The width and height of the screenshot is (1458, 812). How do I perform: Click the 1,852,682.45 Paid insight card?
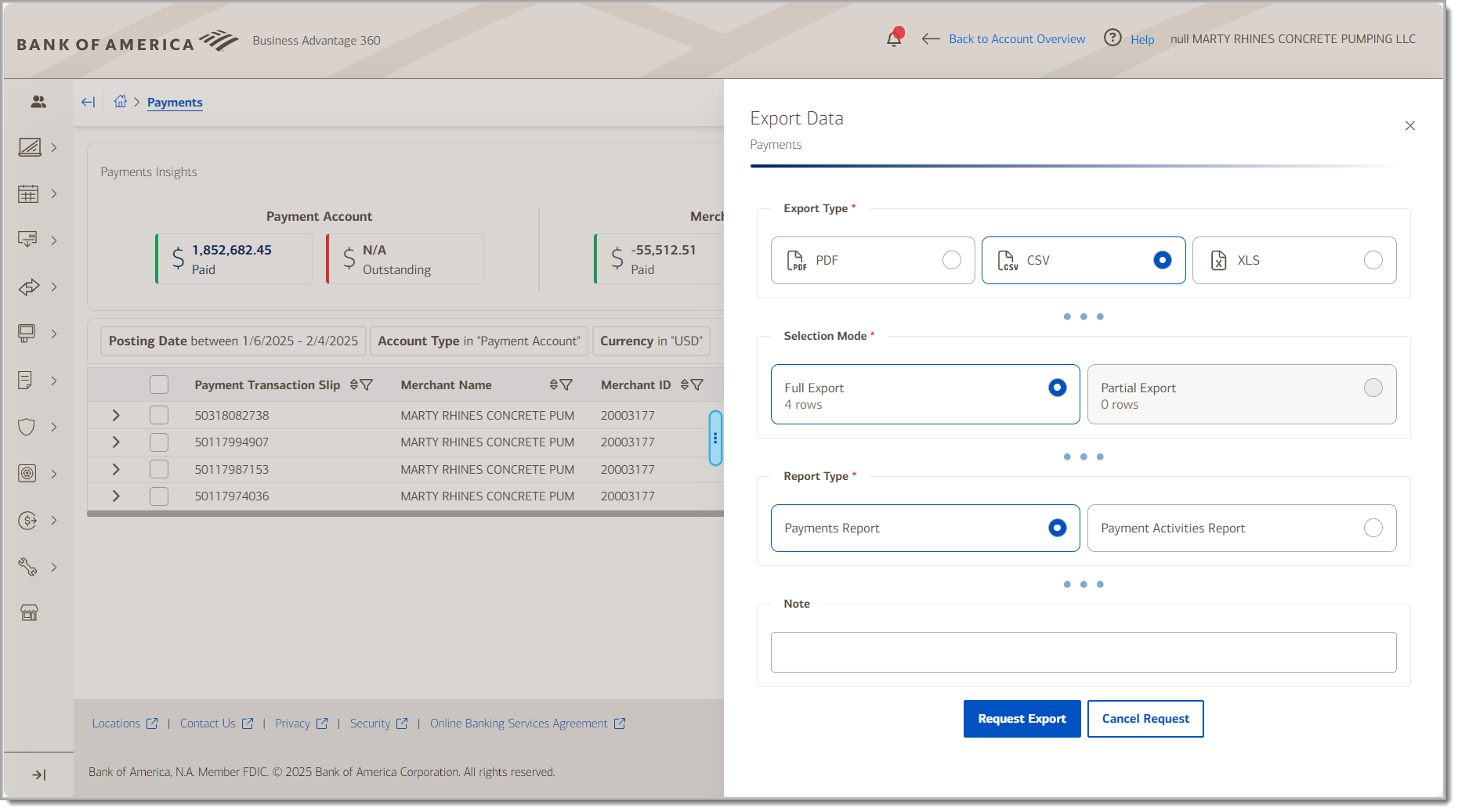pyautogui.click(x=233, y=258)
